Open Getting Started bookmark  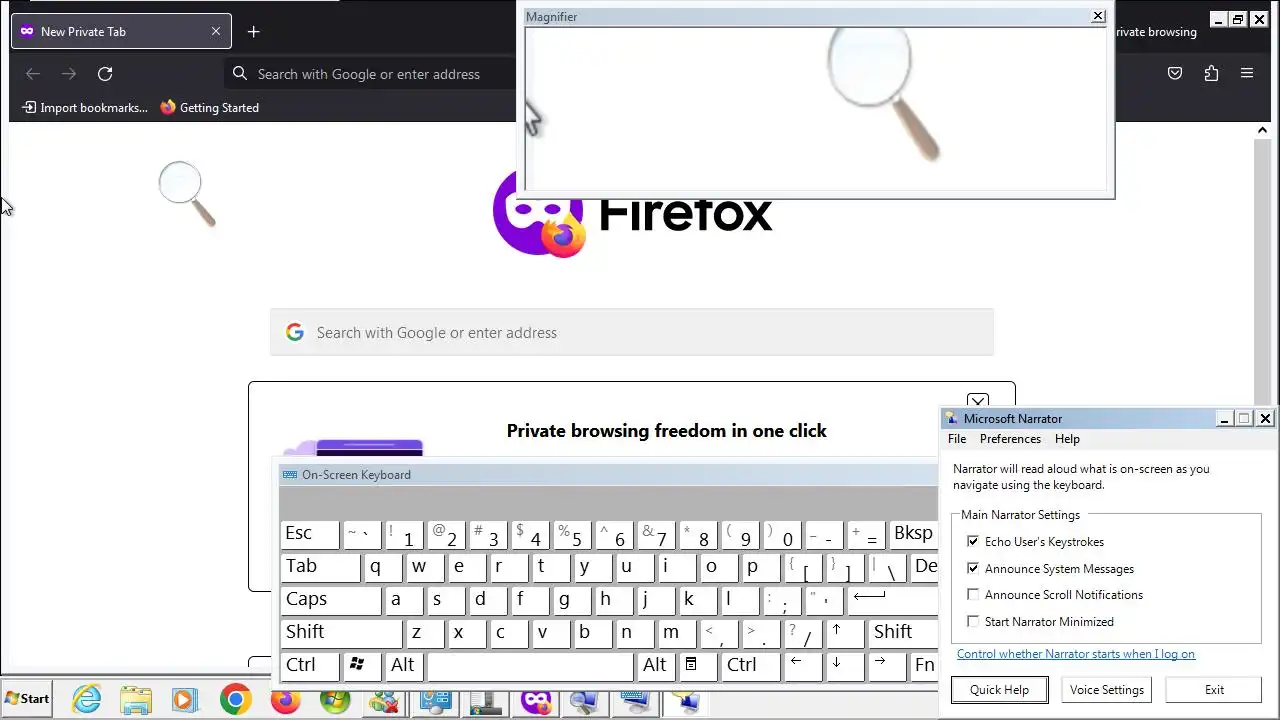[210, 108]
